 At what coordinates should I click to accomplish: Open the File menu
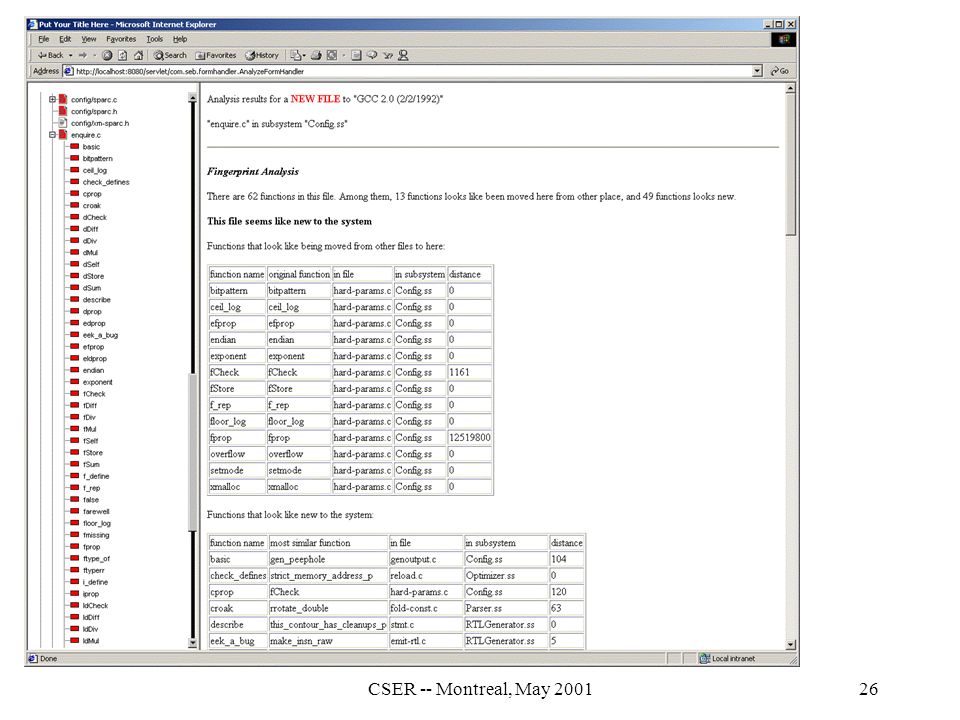43,39
